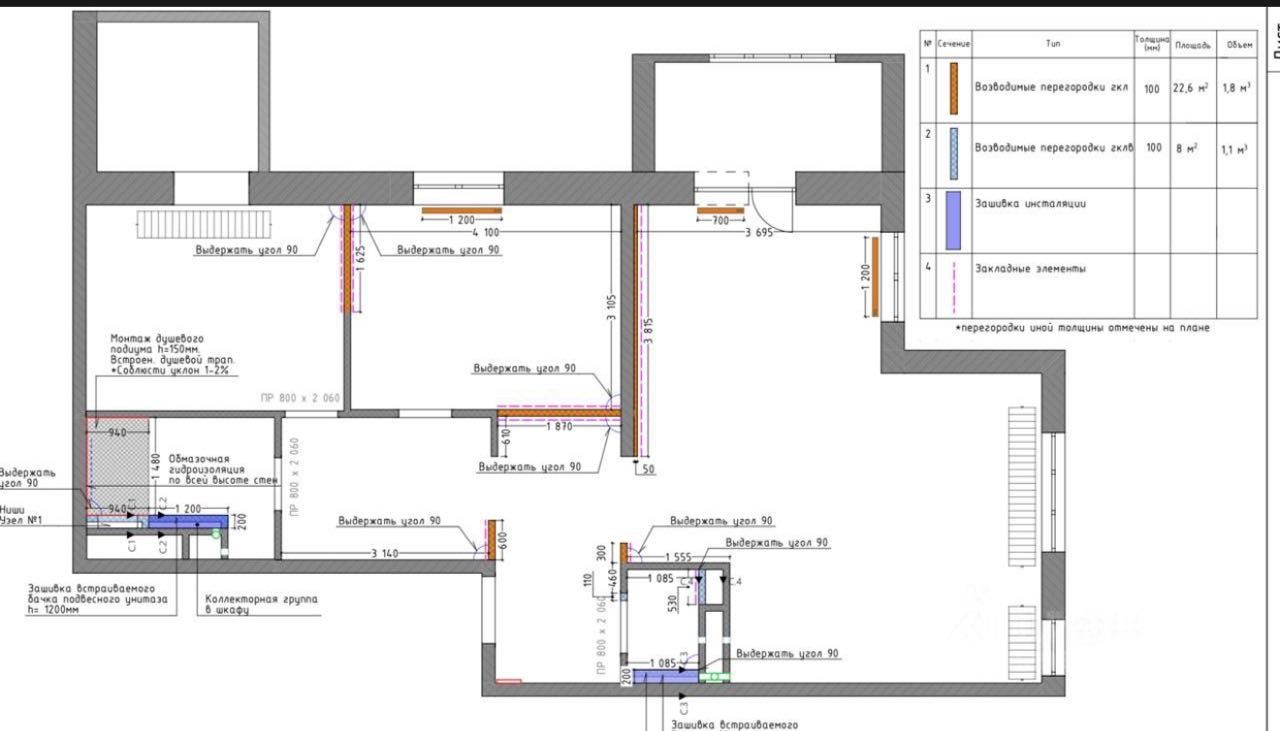Click the "Толщина (мм)" column header

[x=1152, y=42]
